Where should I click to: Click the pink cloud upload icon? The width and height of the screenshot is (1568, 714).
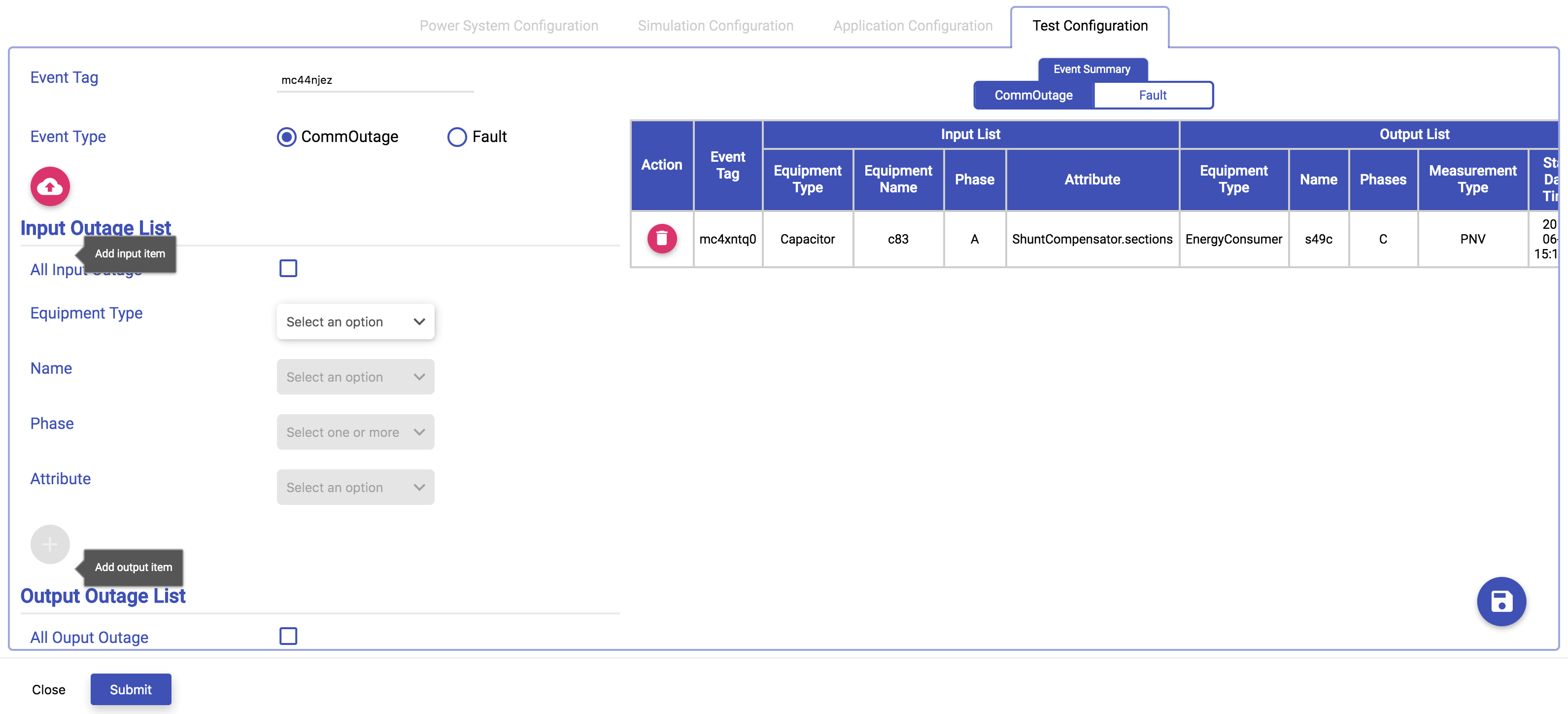[50, 186]
